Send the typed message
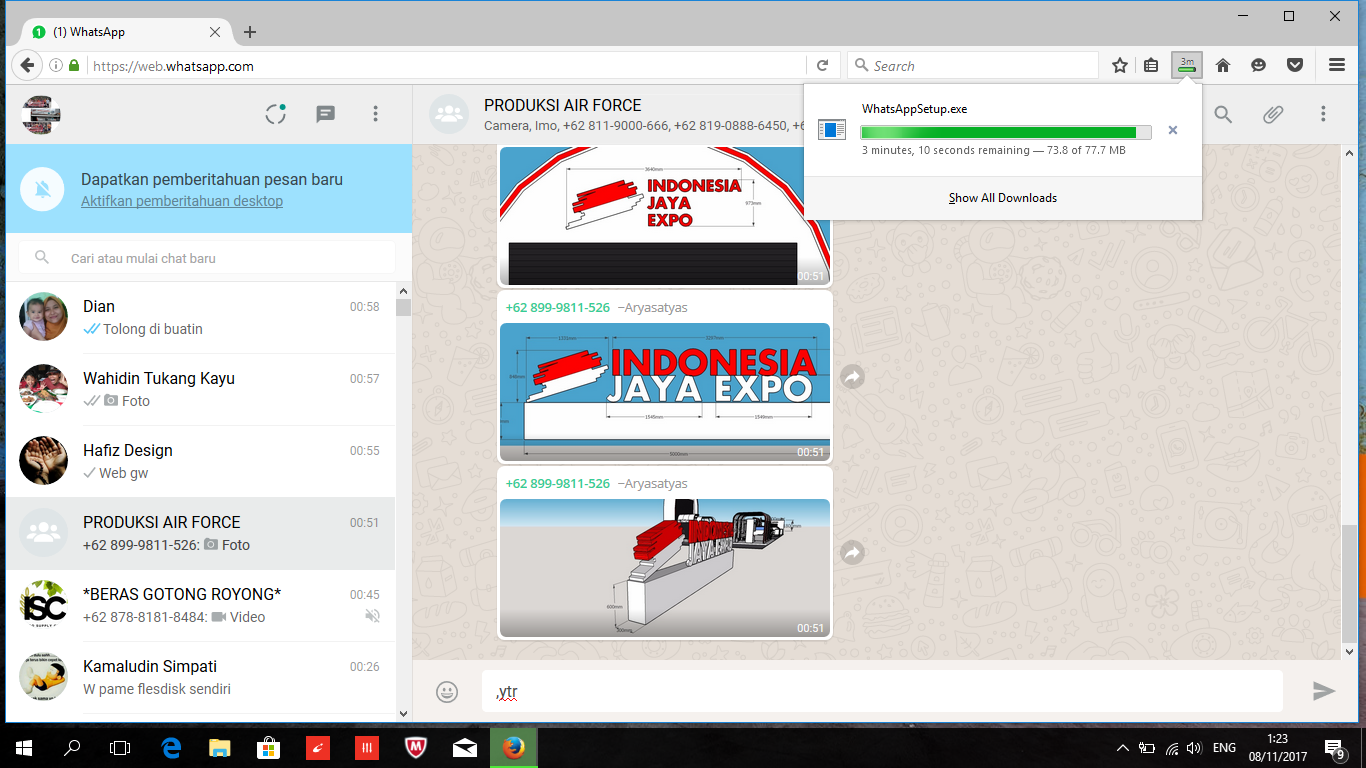Screen dimensions: 1366x768 tap(1324, 691)
